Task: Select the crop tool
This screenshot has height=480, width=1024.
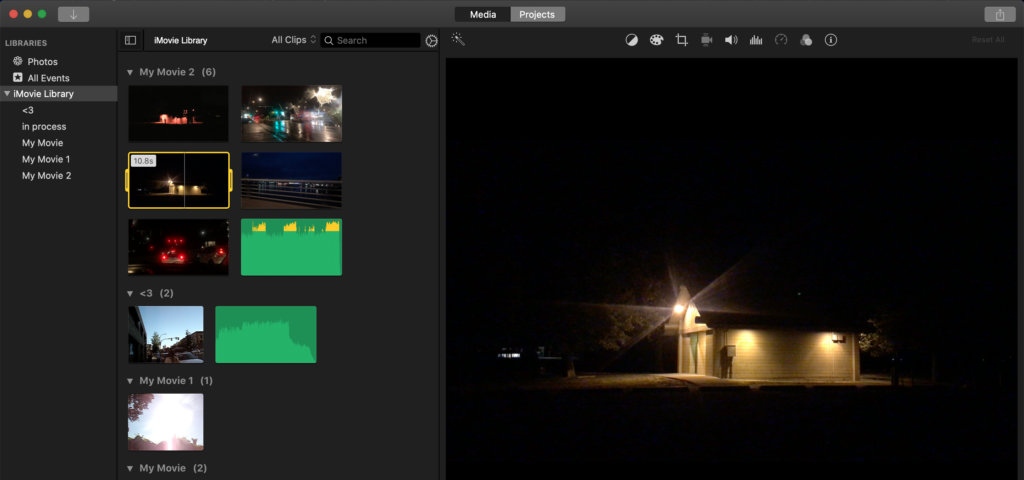Action: [681, 40]
